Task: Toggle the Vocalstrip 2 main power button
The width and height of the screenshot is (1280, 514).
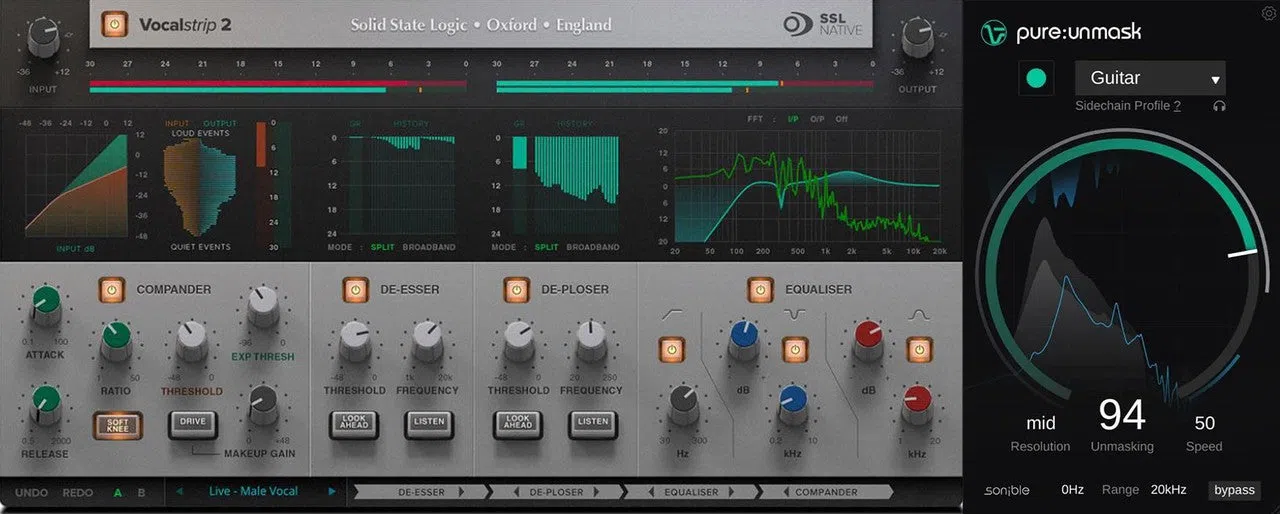Action: coord(115,24)
